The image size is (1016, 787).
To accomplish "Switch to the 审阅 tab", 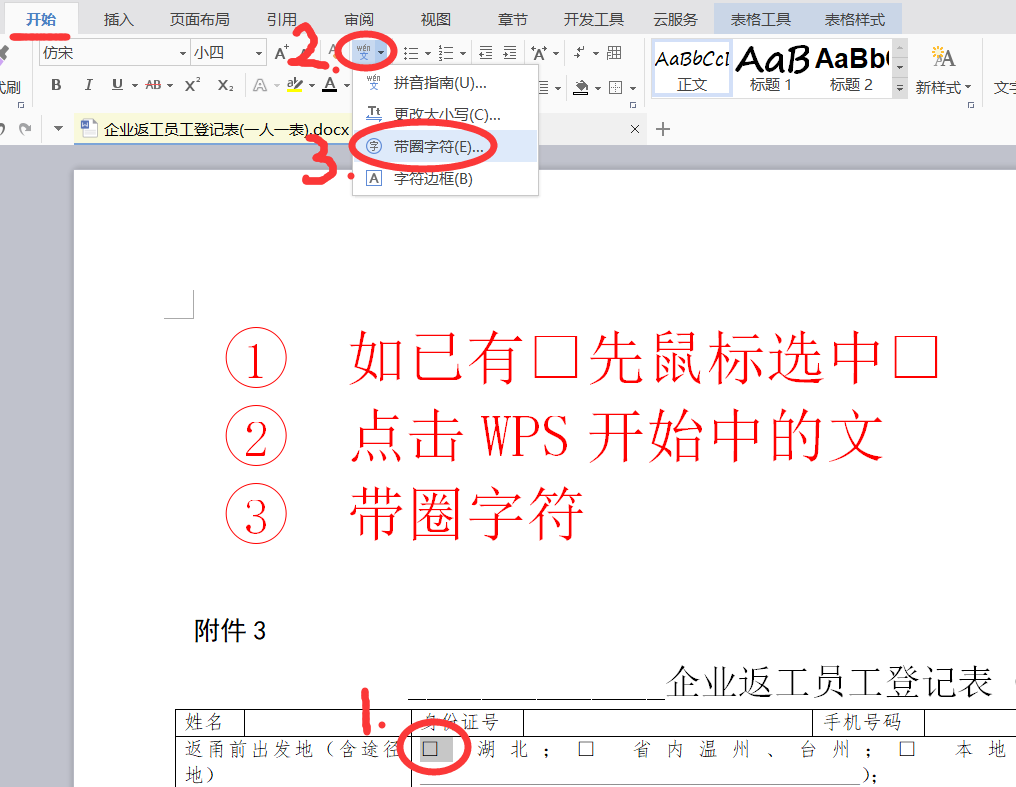I will [359, 19].
